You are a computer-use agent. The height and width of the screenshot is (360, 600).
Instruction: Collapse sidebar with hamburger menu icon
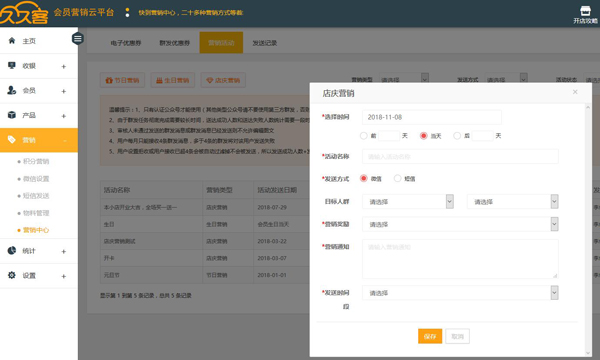coord(78,39)
